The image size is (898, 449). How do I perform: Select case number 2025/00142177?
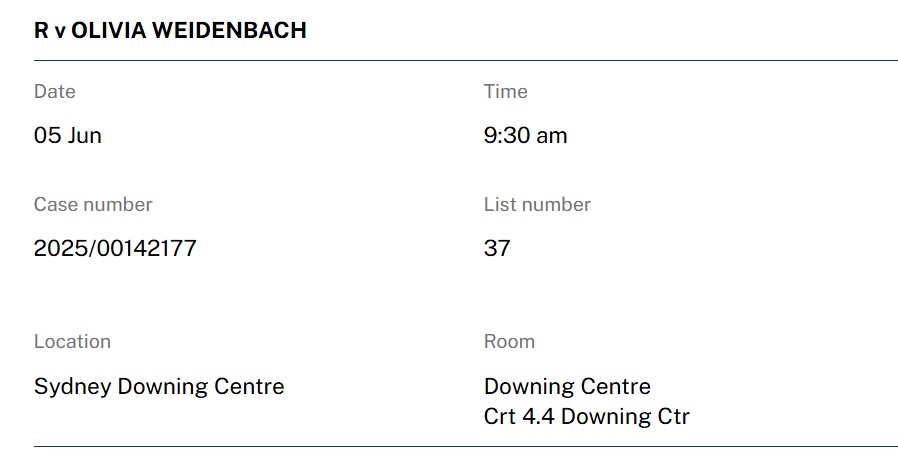115,248
